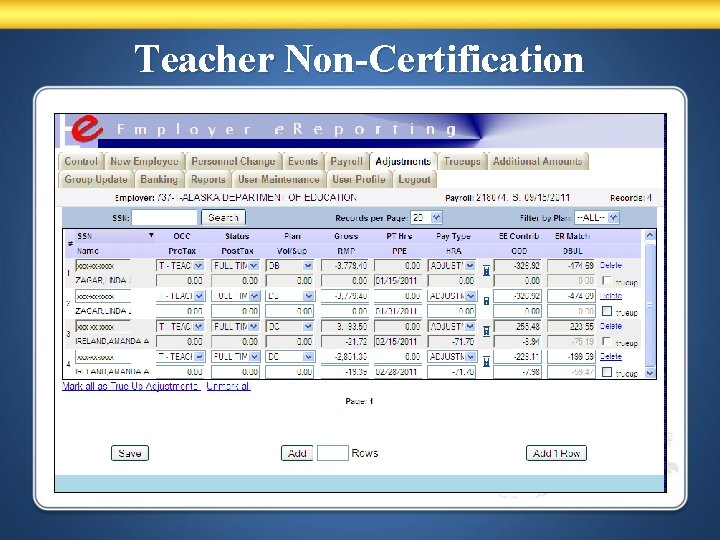
Task: Click the table scrollbar down arrow
Action: click(x=650, y=373)
